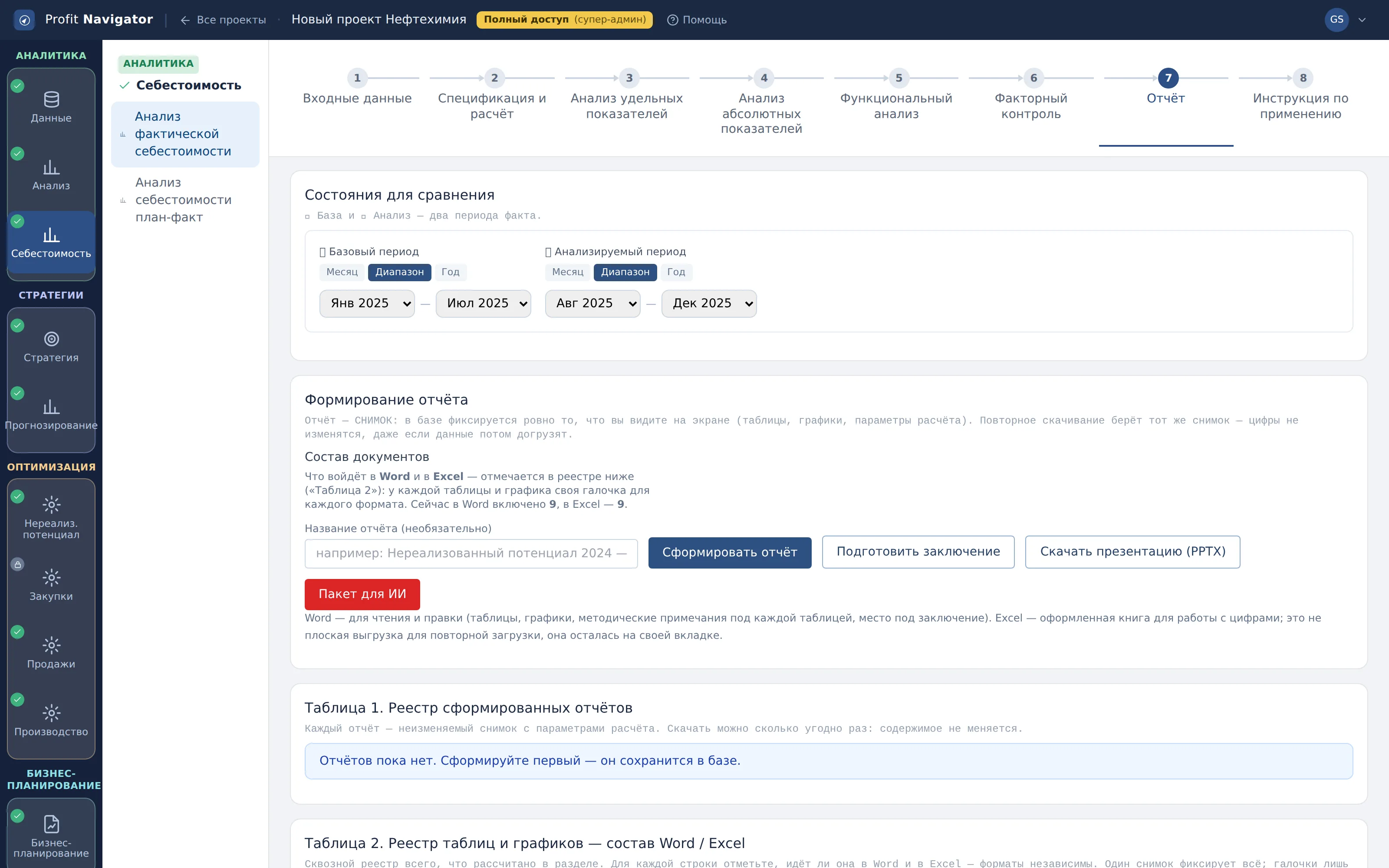This screenshot has height=868, width=1389.
Task: Open Анализ section in sidebar
Action: coord(51,174)
